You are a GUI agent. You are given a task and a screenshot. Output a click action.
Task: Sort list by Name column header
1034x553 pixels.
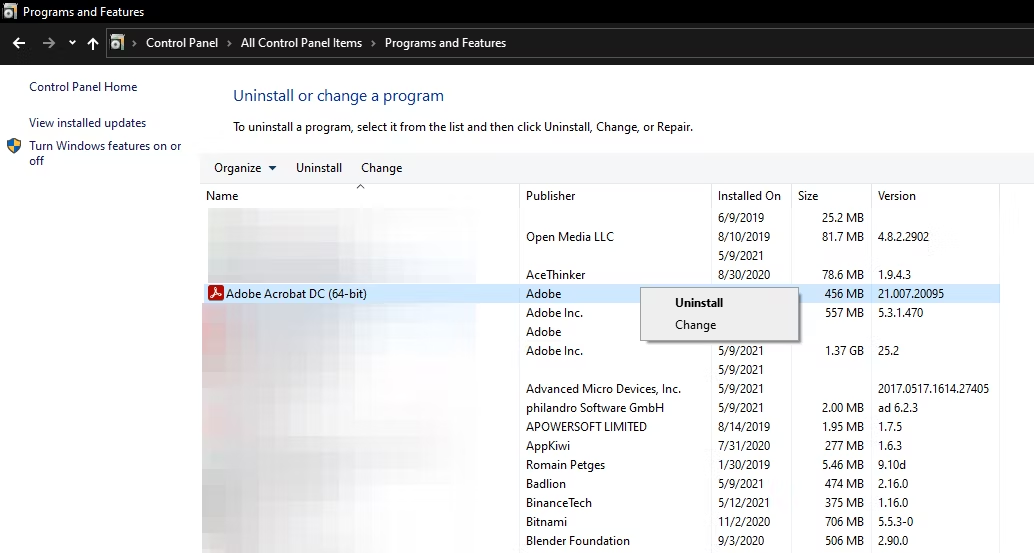[222, 196]
